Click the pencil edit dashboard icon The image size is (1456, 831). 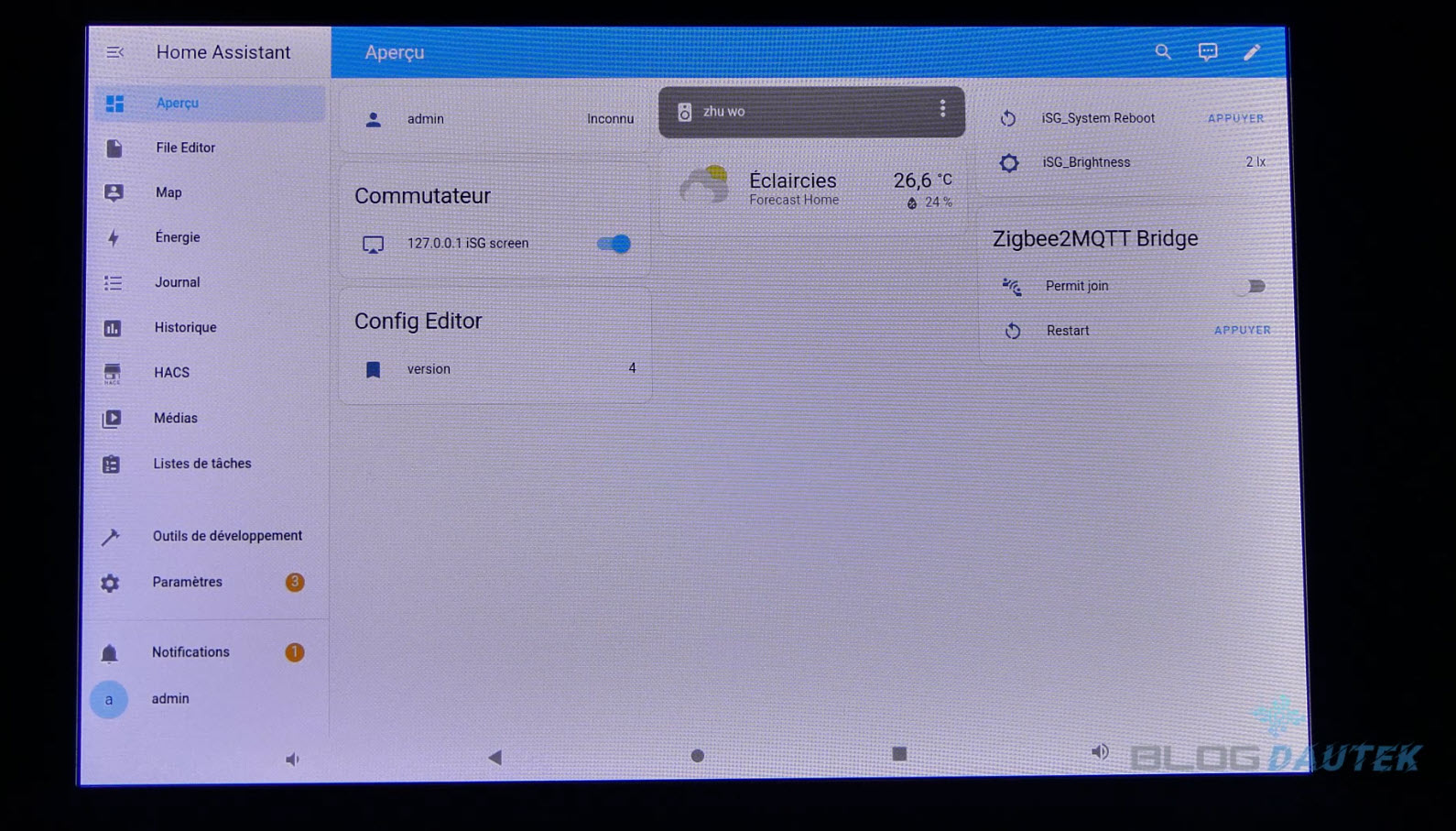(x=1252, y=52)
